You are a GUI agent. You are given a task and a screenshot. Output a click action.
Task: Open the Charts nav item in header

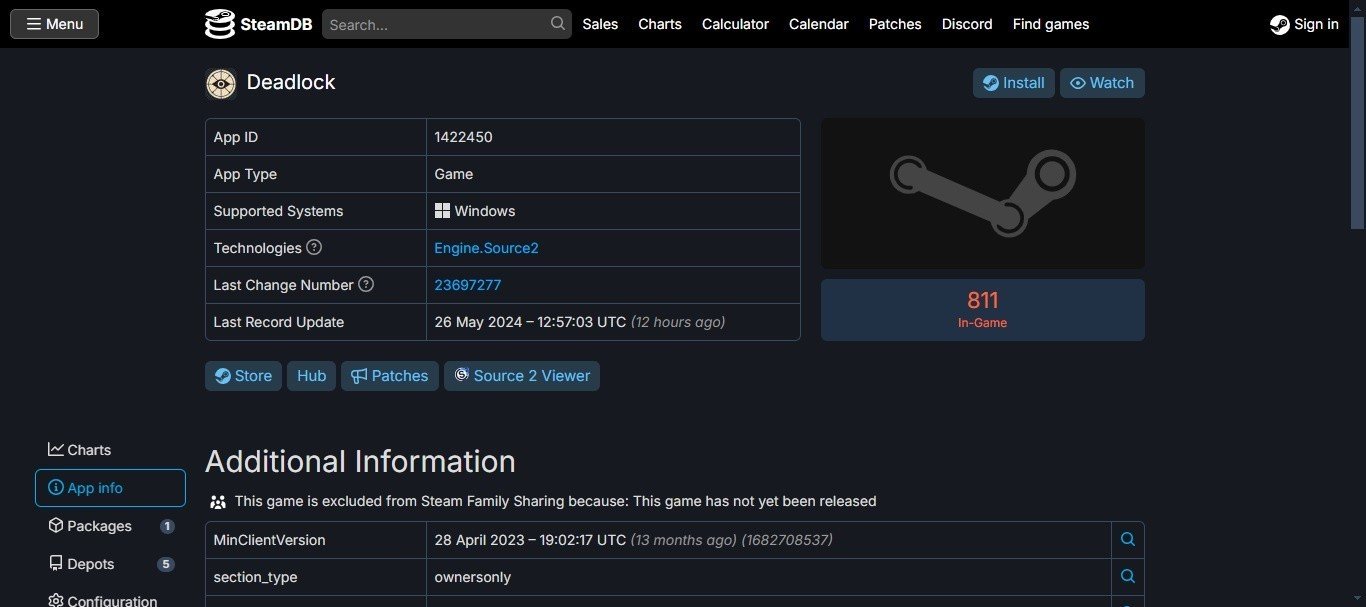click(660, 24)
